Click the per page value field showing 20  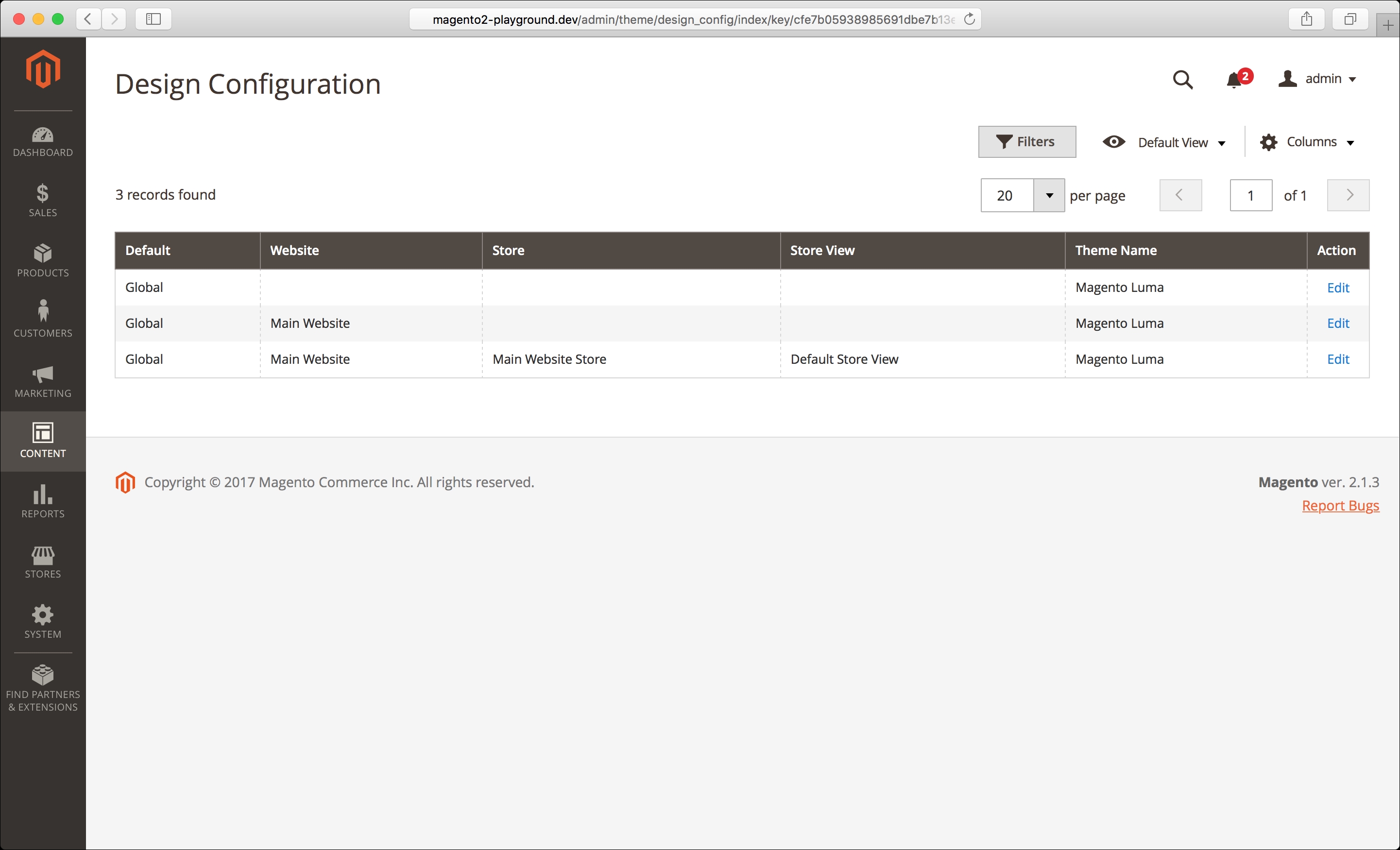[x=1007, y=195]
